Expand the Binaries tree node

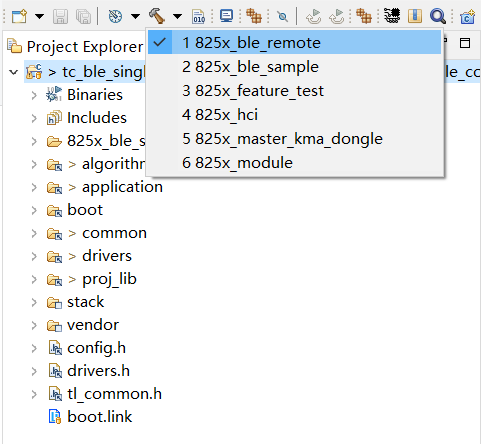[34, 95]
